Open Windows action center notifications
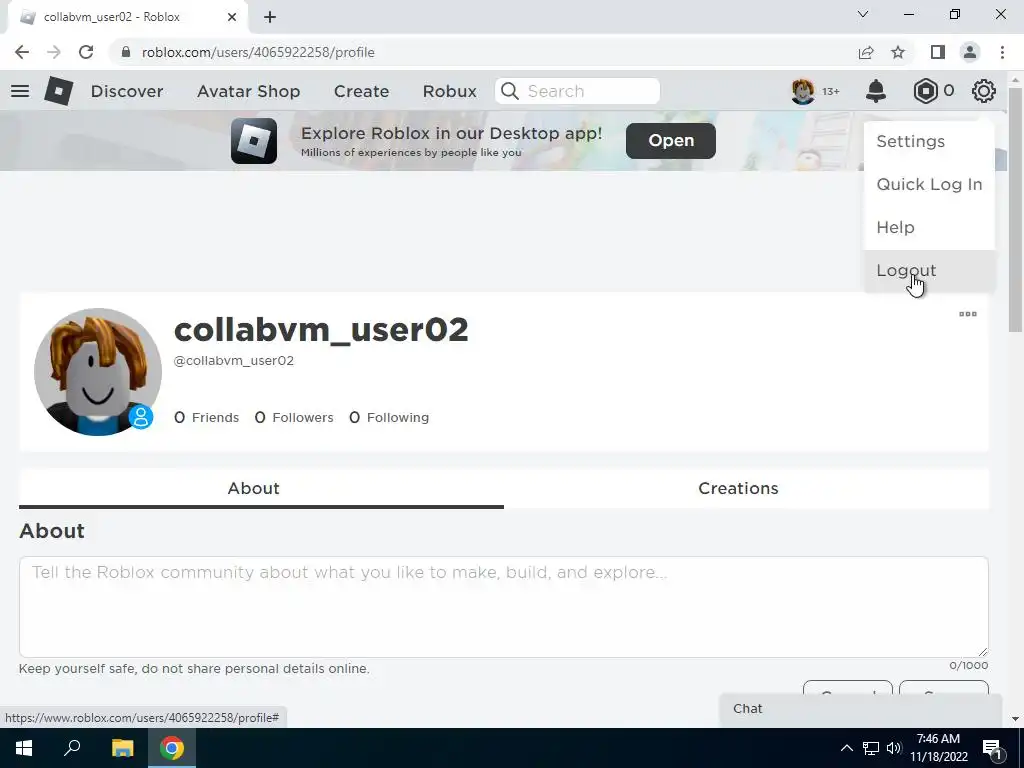This screenshot has height=768, width=1024. (993, 749)
